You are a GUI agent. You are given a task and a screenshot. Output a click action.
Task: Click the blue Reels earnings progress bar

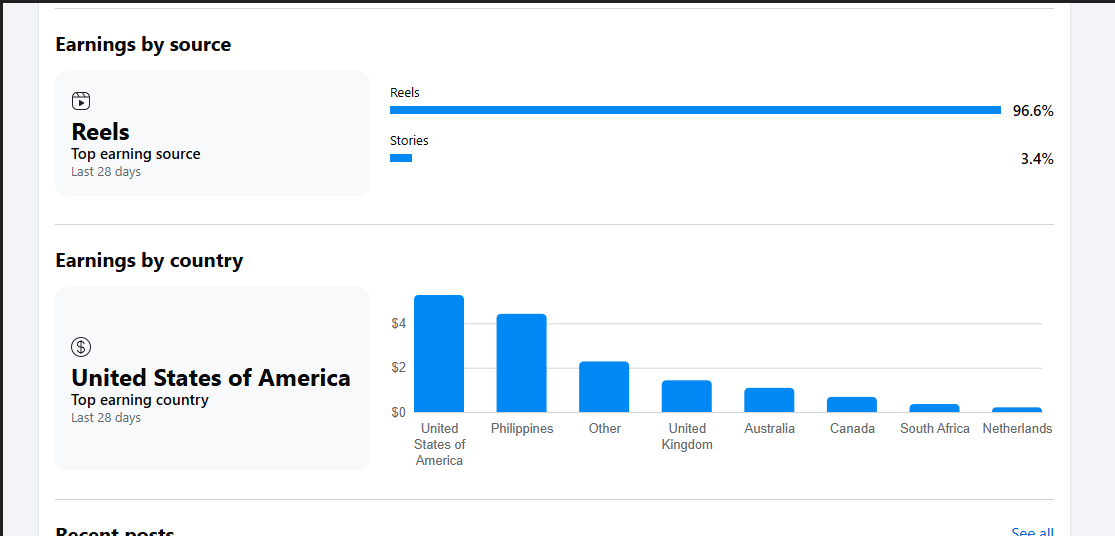(695, 110)
